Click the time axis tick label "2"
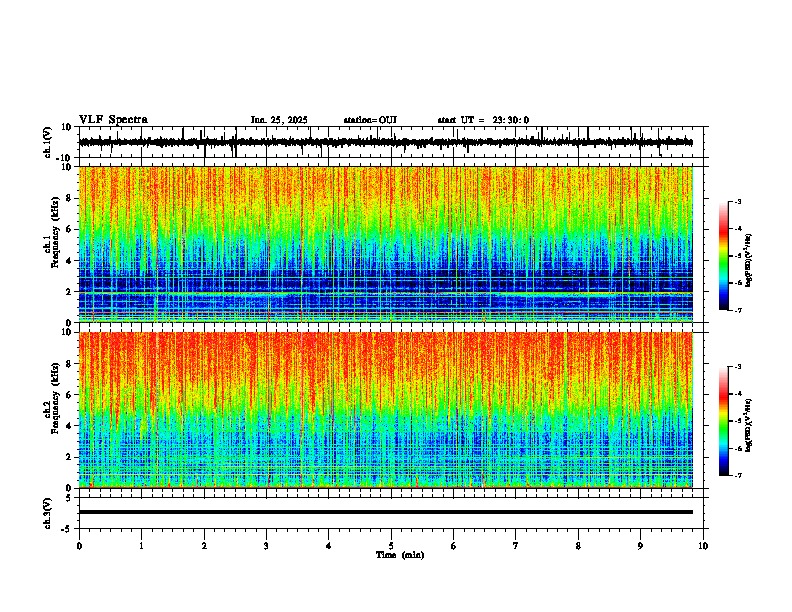The width and height of the screenshot is (792, 612). 204,546
